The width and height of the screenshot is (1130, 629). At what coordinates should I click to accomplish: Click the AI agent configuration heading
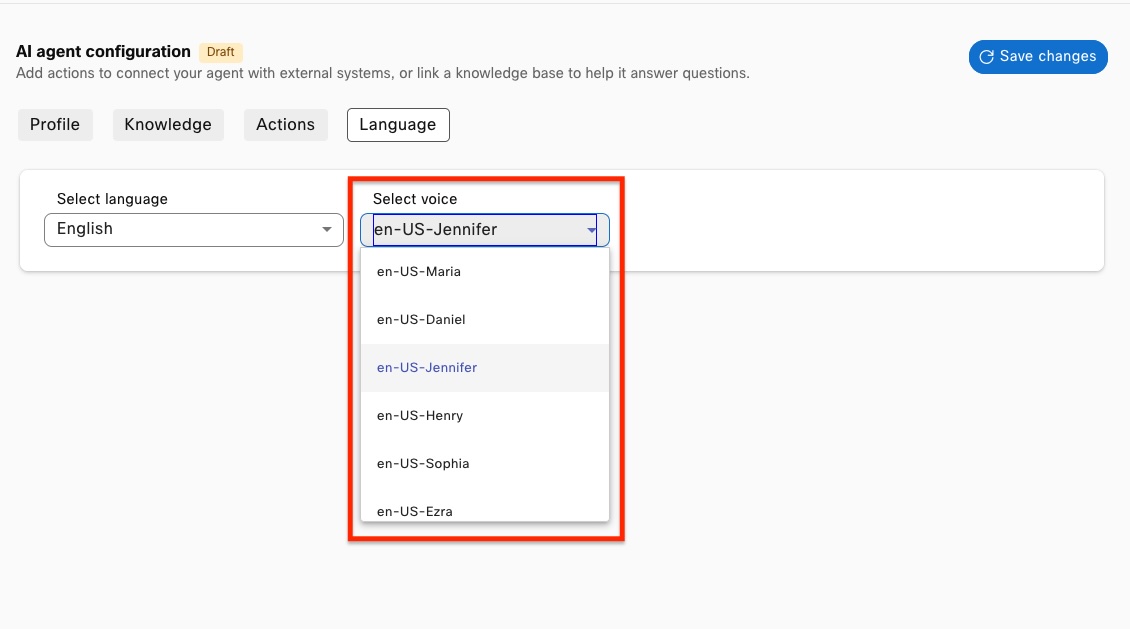tap(103, 52)
